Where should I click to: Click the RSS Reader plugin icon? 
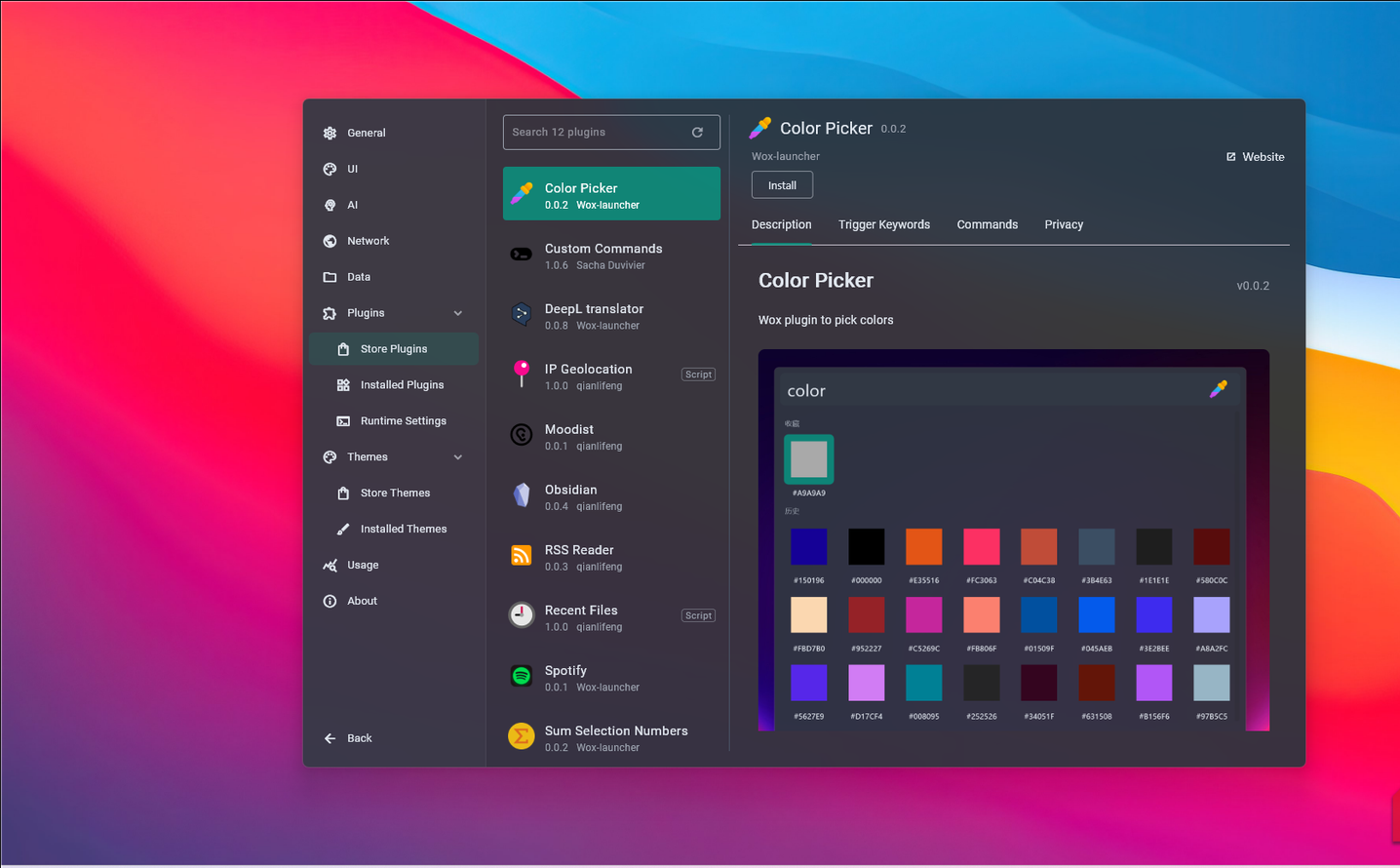521,555
